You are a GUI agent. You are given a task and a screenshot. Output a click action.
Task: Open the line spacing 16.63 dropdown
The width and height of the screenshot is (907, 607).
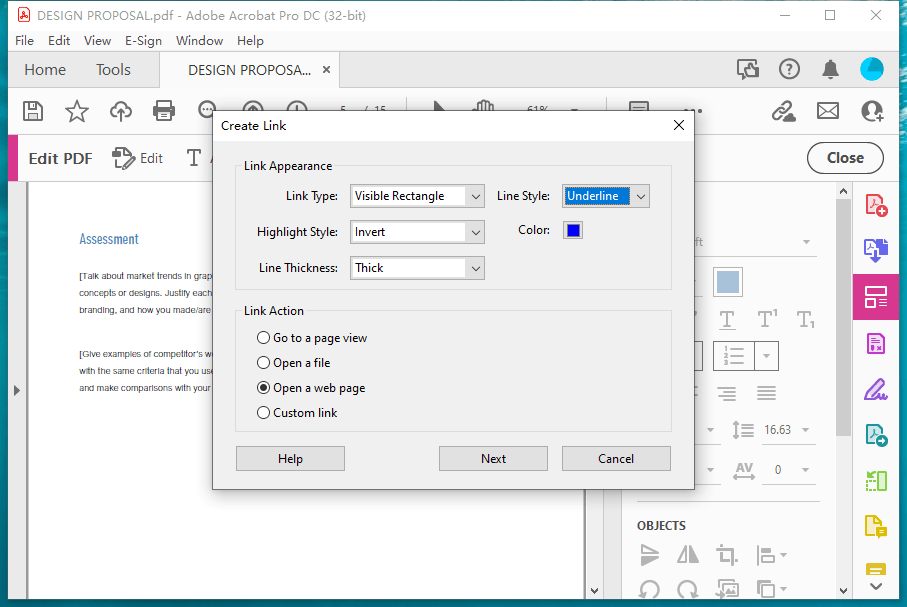pos(805,430)
